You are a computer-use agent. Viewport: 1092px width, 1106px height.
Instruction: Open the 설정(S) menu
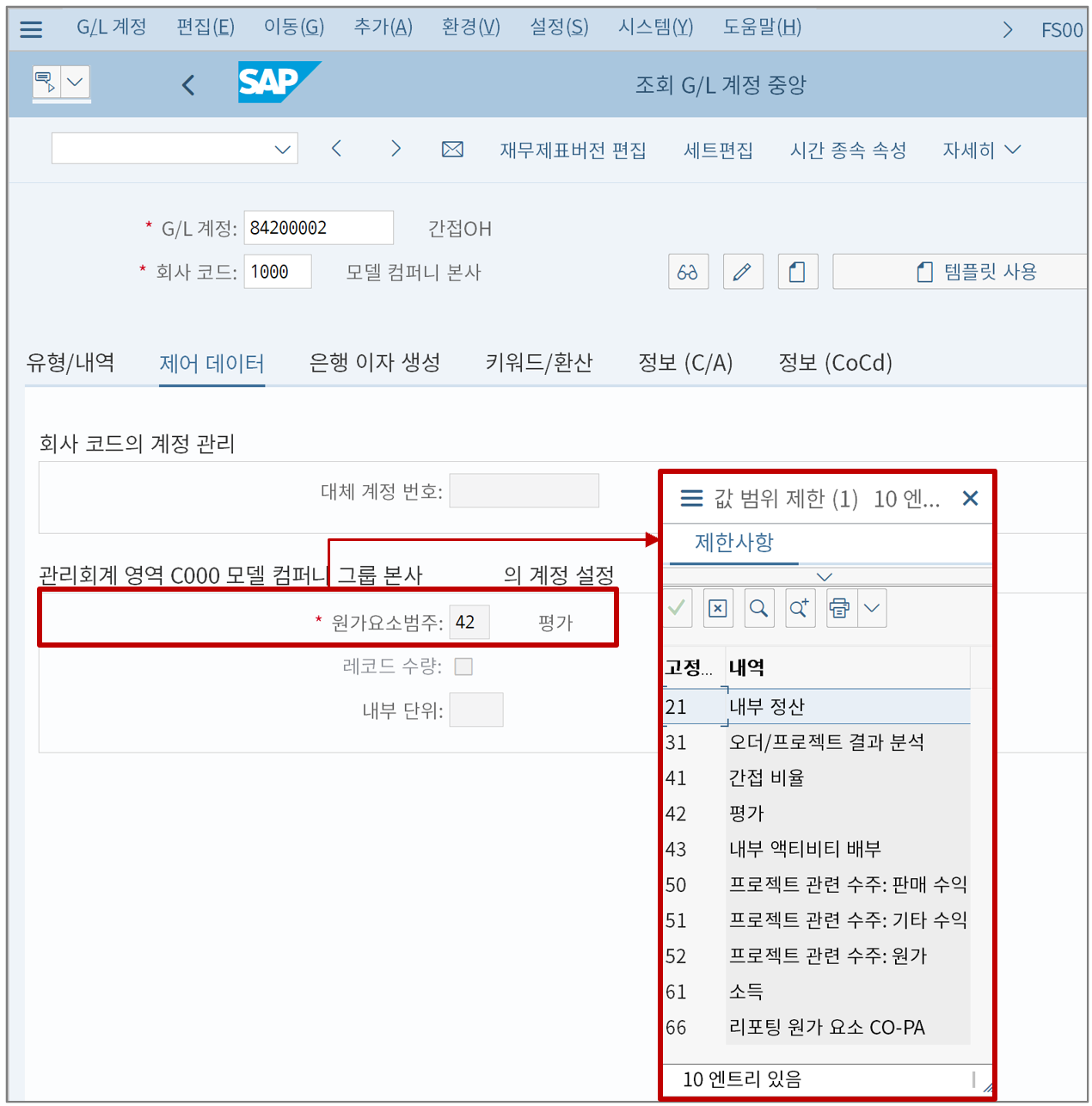click(560, 28)
